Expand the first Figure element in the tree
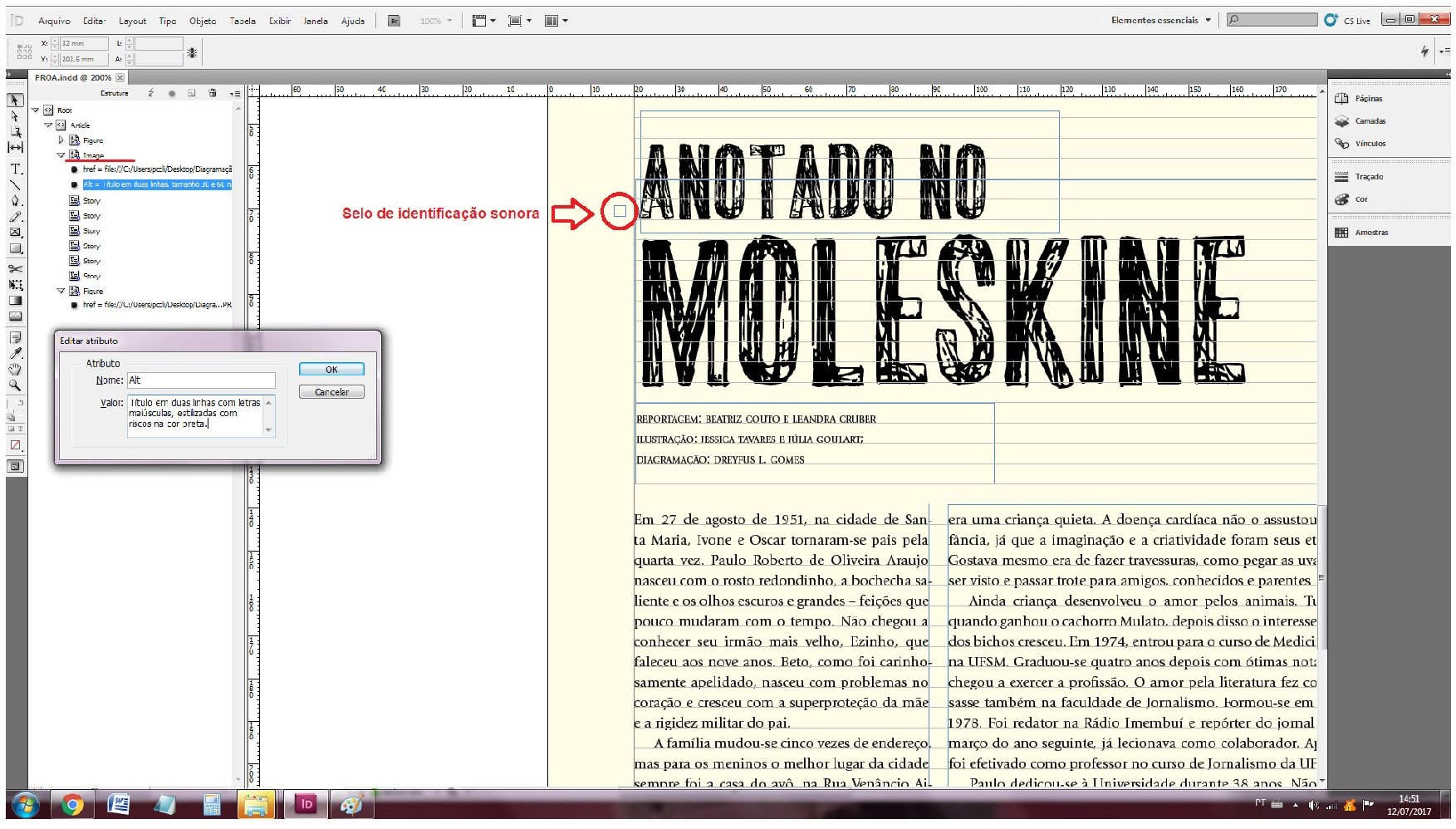 61,140
